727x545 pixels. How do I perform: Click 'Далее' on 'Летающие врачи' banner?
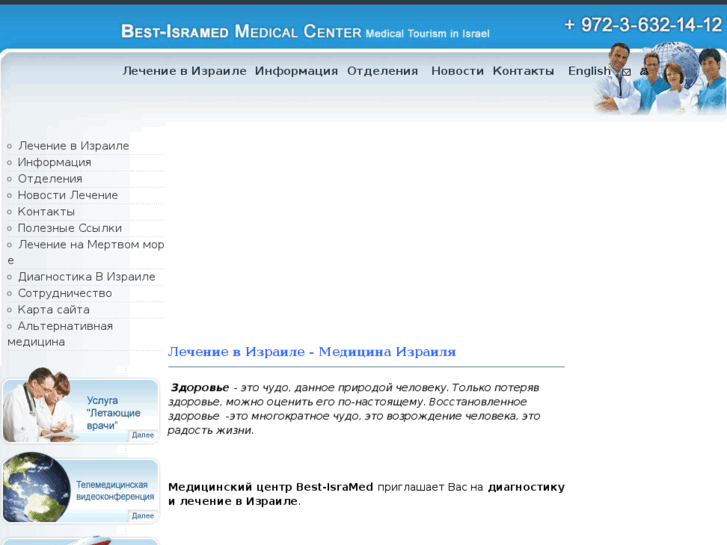pos(142,435)
